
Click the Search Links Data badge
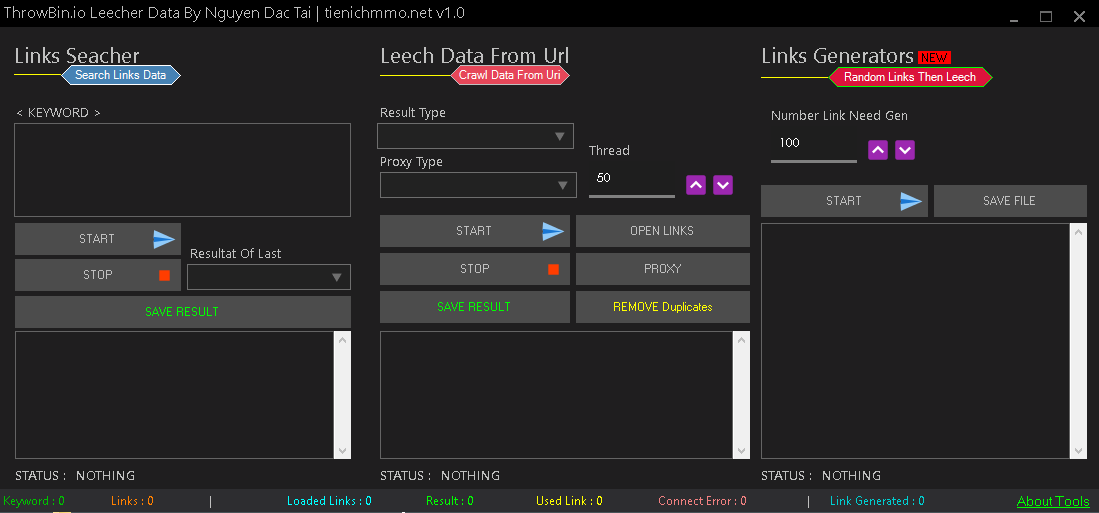click(121, 75)
